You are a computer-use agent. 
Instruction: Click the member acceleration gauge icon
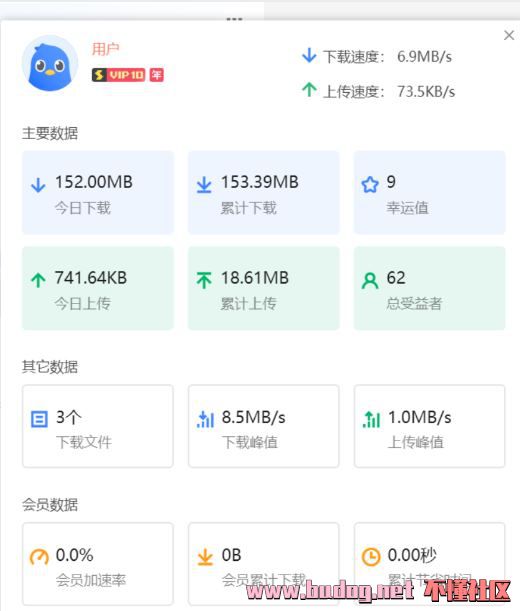[39, 557]
